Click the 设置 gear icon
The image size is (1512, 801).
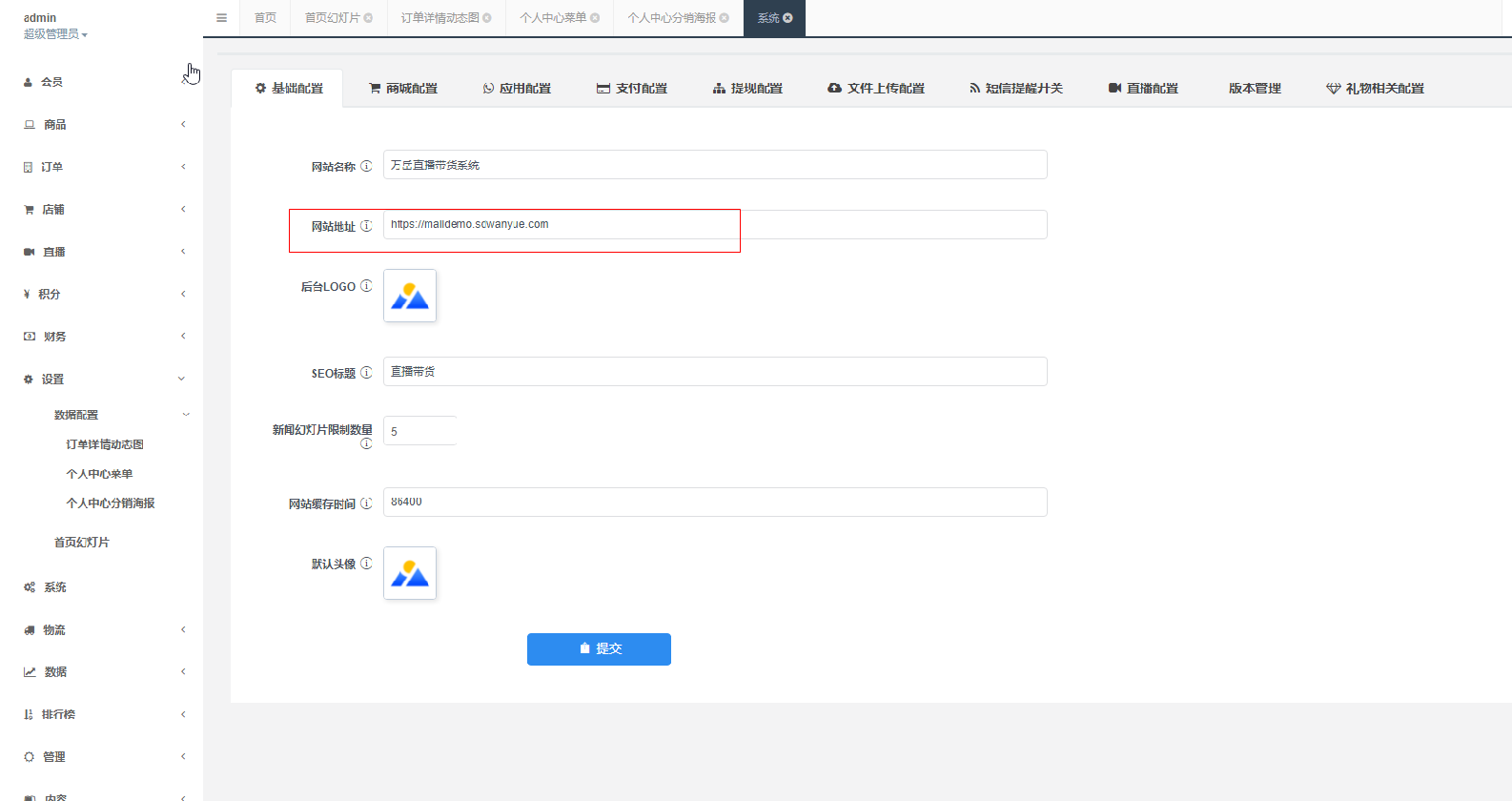(29, 380)
